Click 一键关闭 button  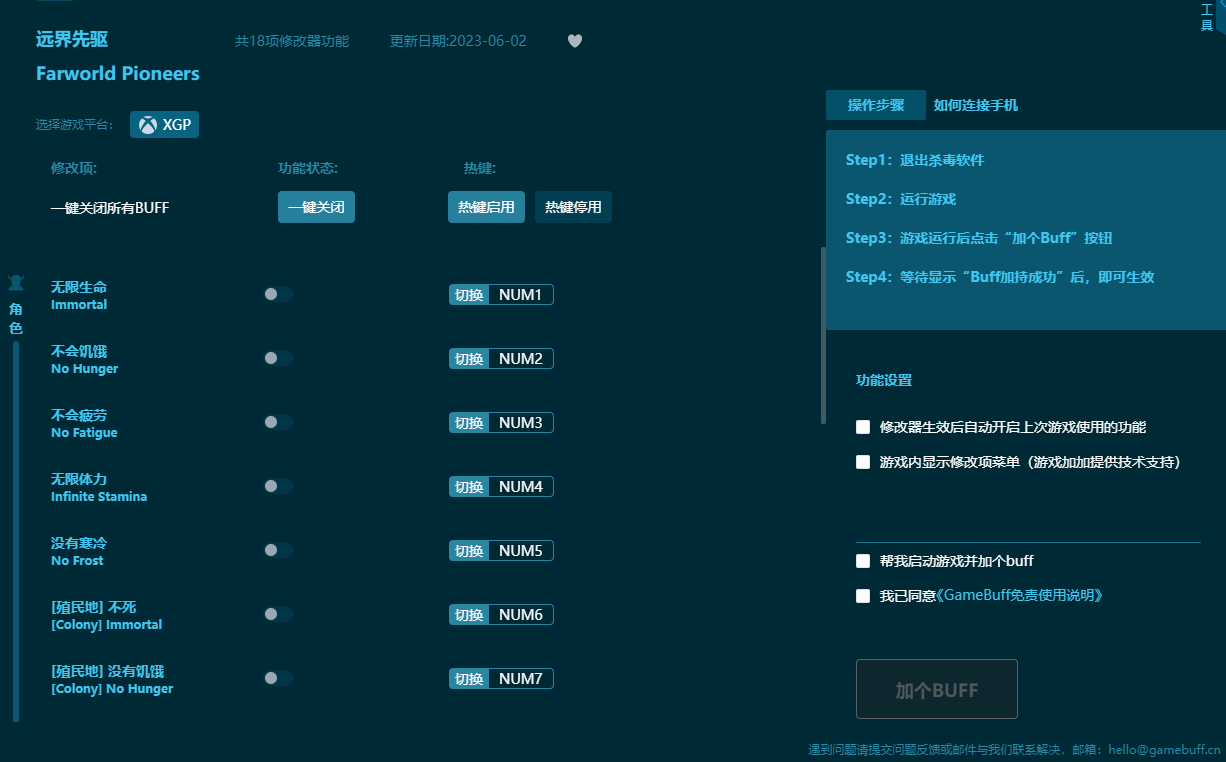(316, 207)
